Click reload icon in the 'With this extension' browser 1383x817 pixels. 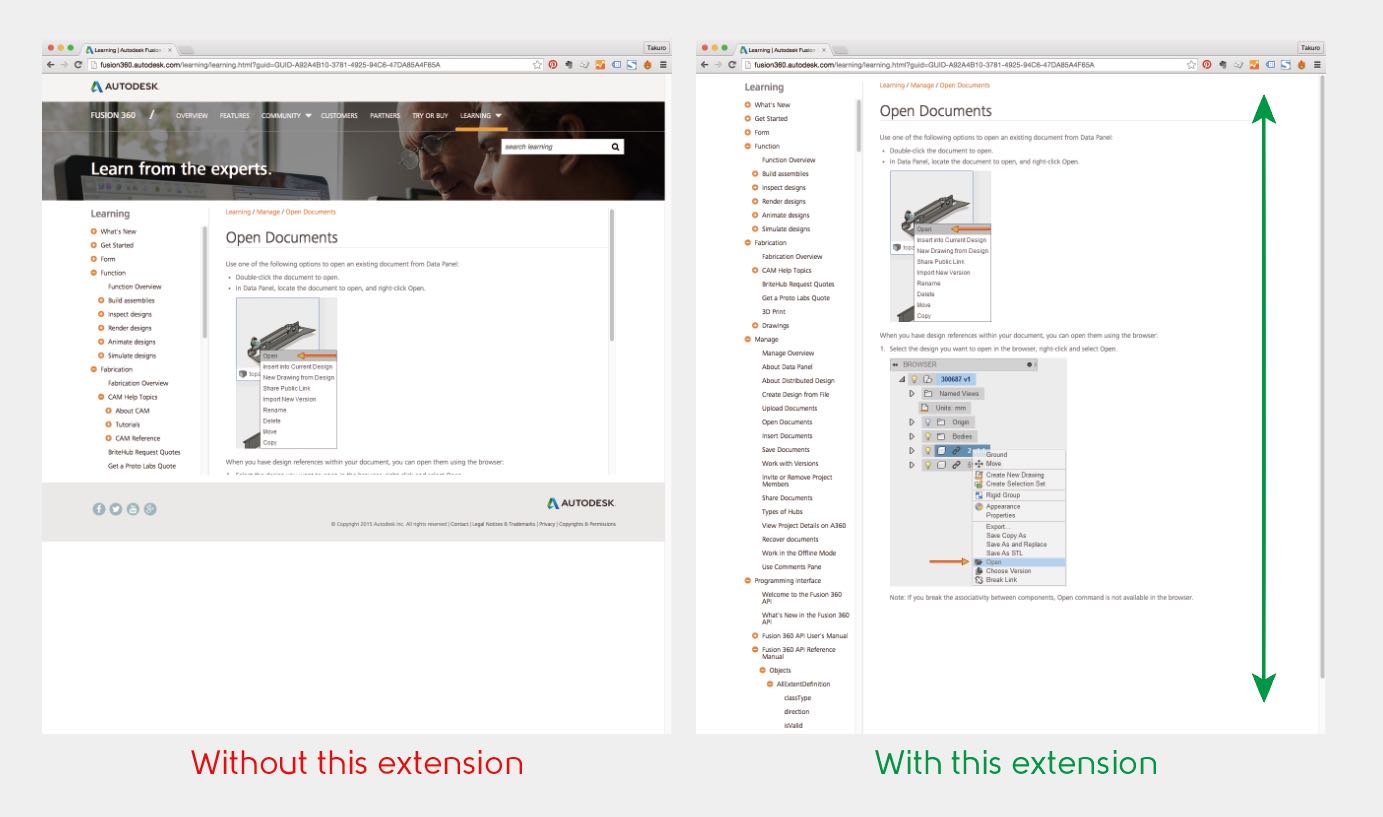pos(732,64)
